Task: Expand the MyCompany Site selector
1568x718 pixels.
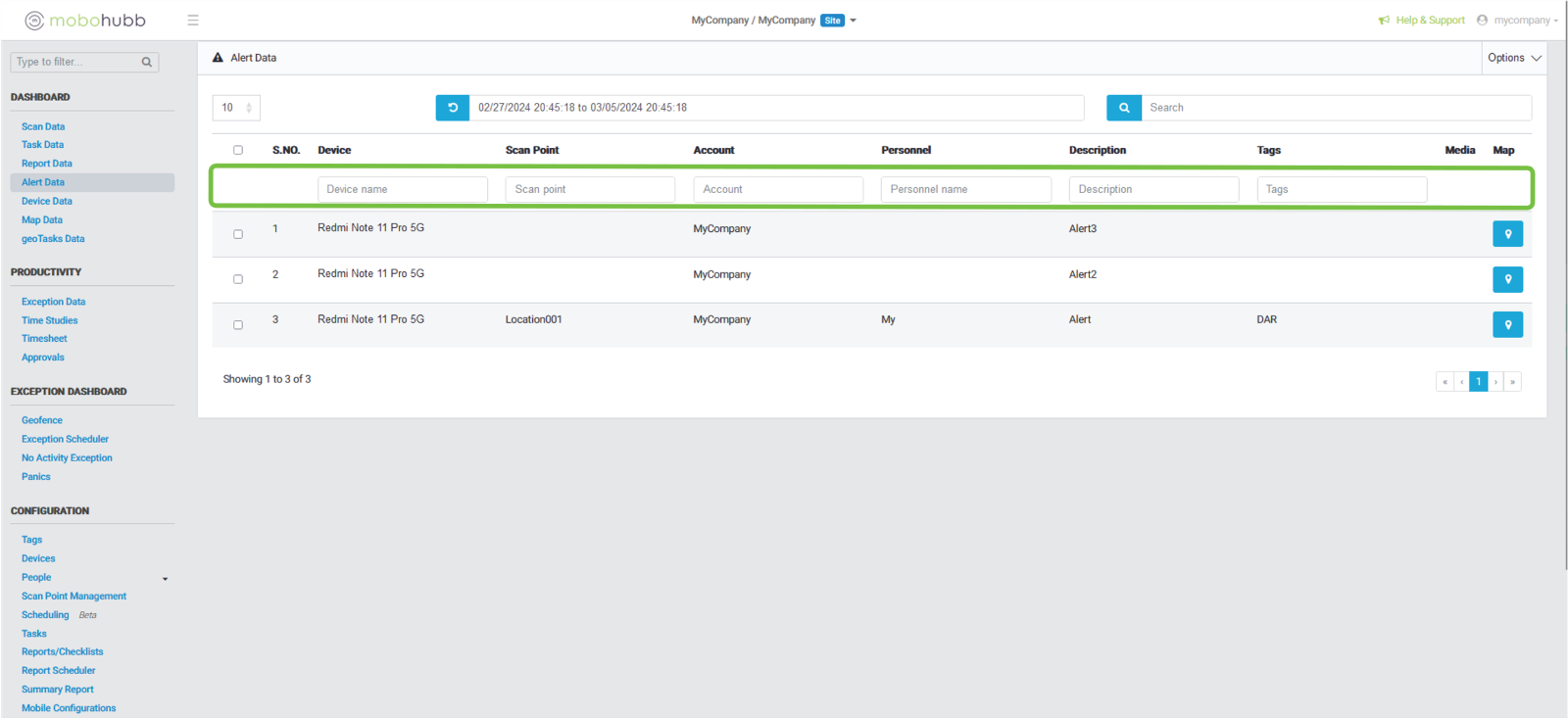Action: click(853, 21)
